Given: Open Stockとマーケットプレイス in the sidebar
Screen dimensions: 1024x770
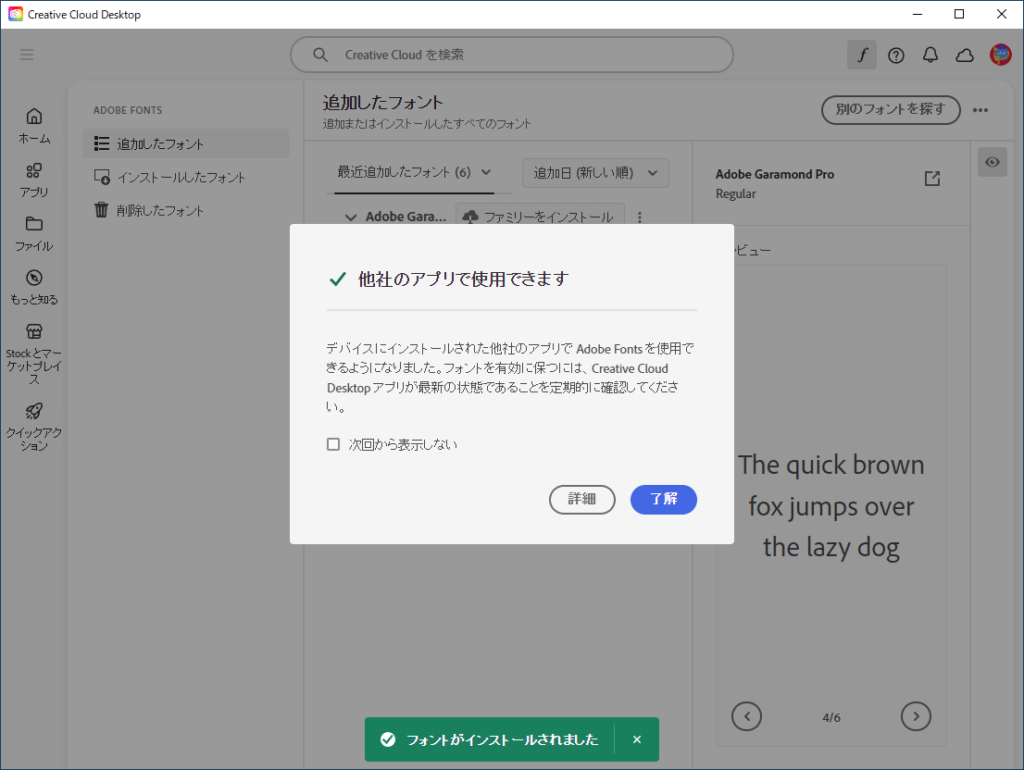Looking at the screenshot, I should click(x=34, y=355).
